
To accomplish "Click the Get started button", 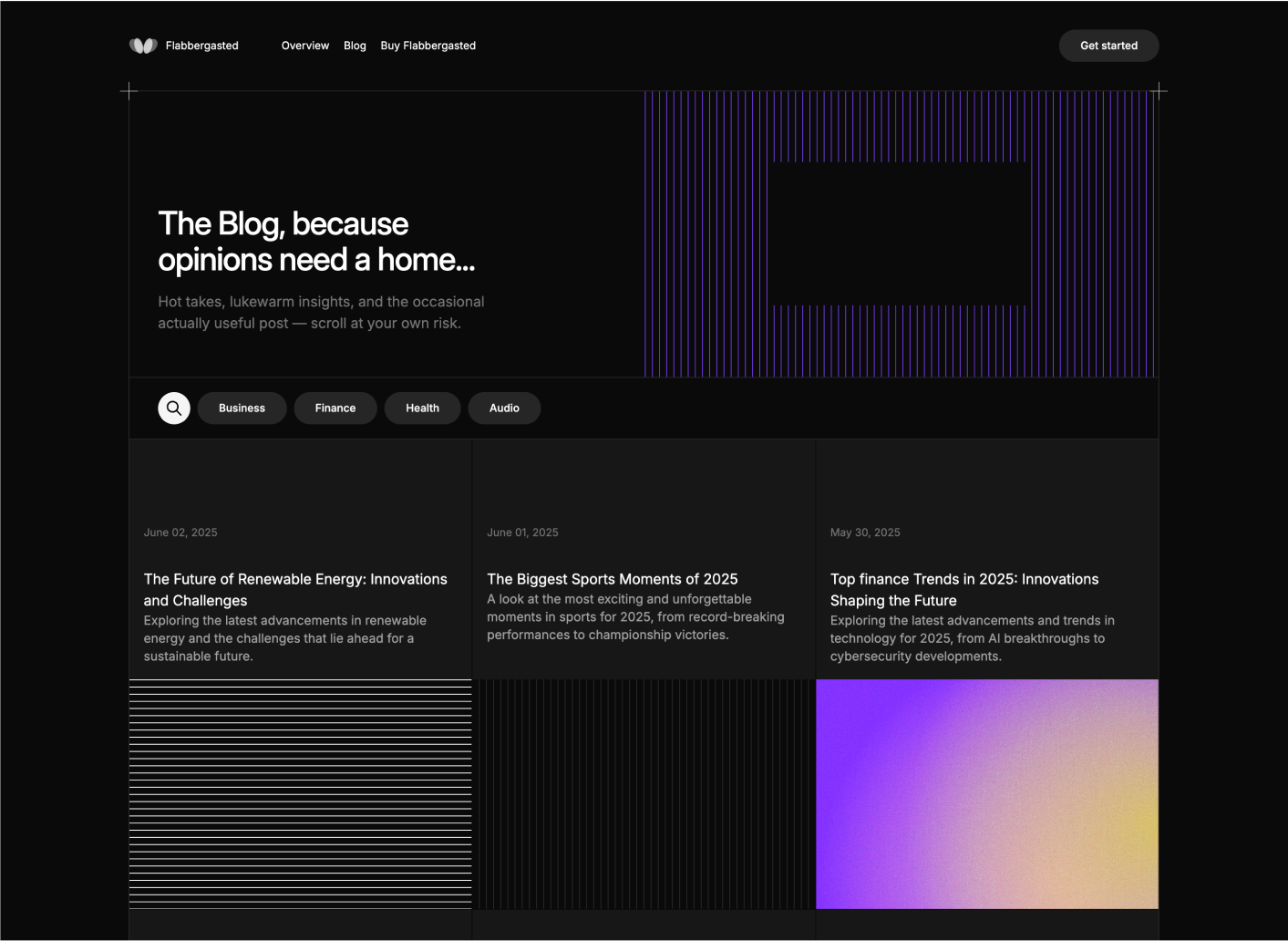I will click(x=1108, y=46).
